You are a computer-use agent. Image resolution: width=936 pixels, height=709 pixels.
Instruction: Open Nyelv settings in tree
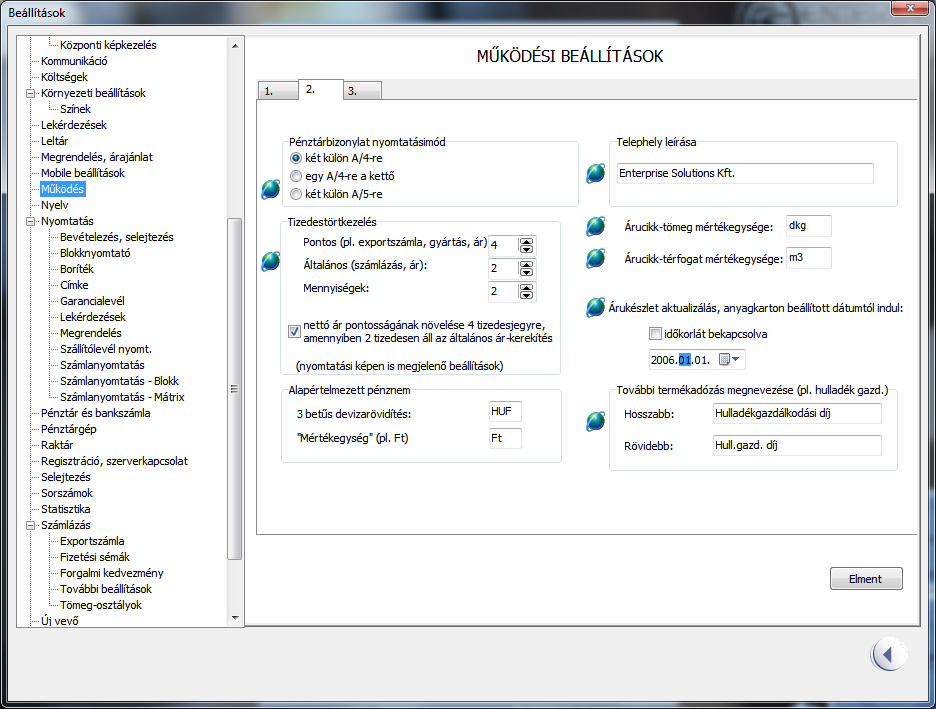pos(54,205)
